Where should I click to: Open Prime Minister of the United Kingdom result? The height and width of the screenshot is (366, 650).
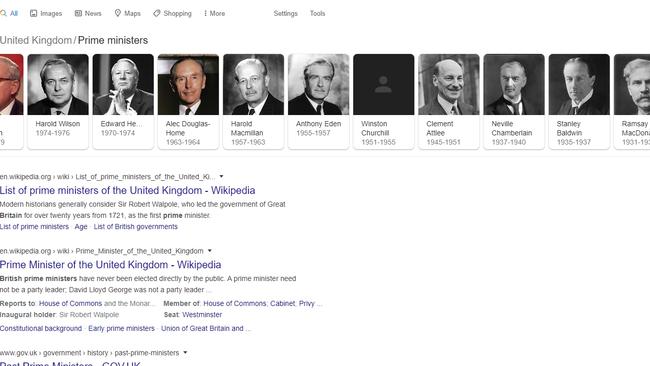[x=111, y=265]
